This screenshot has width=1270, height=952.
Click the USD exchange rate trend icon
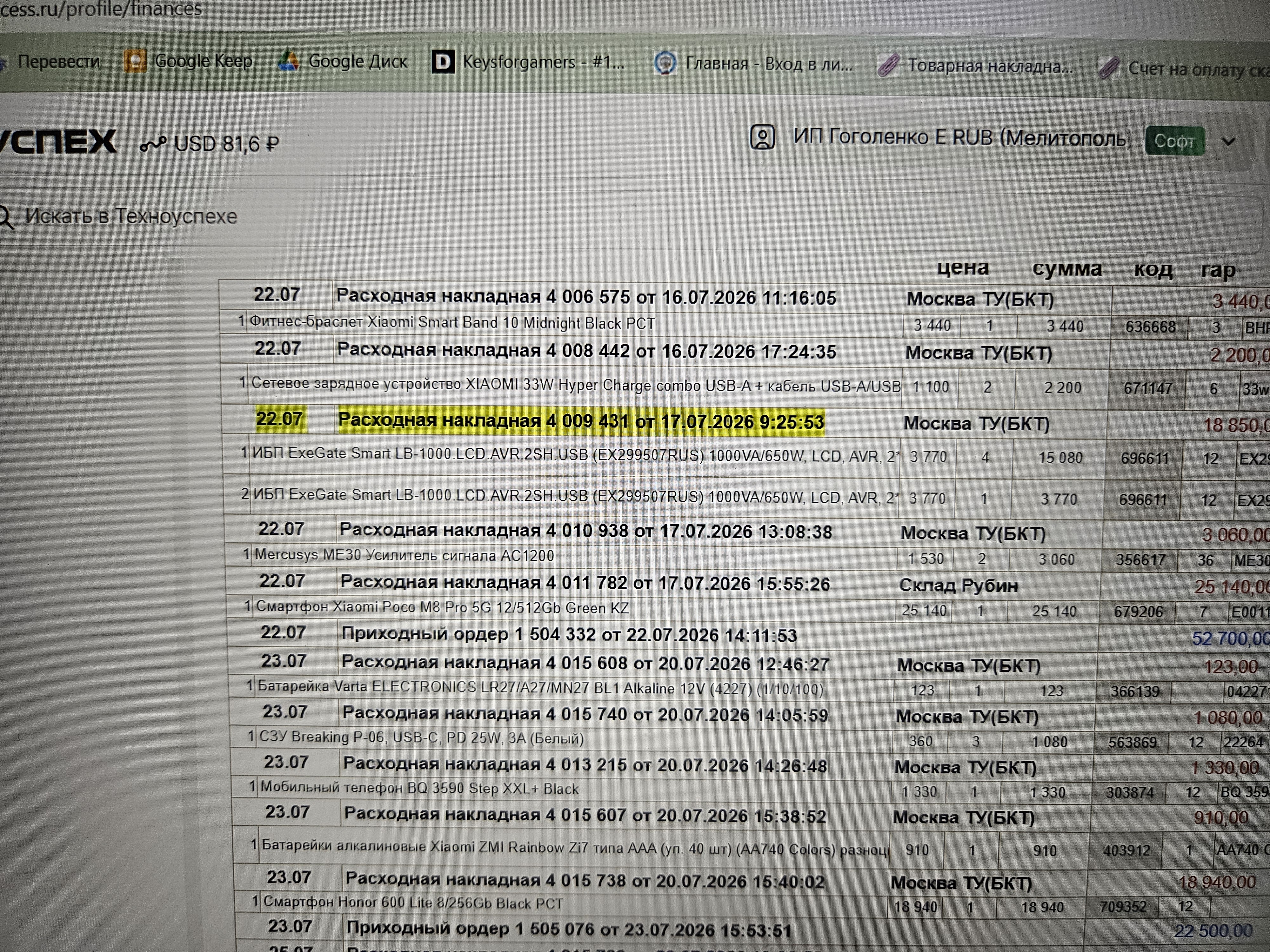(153, 145)
